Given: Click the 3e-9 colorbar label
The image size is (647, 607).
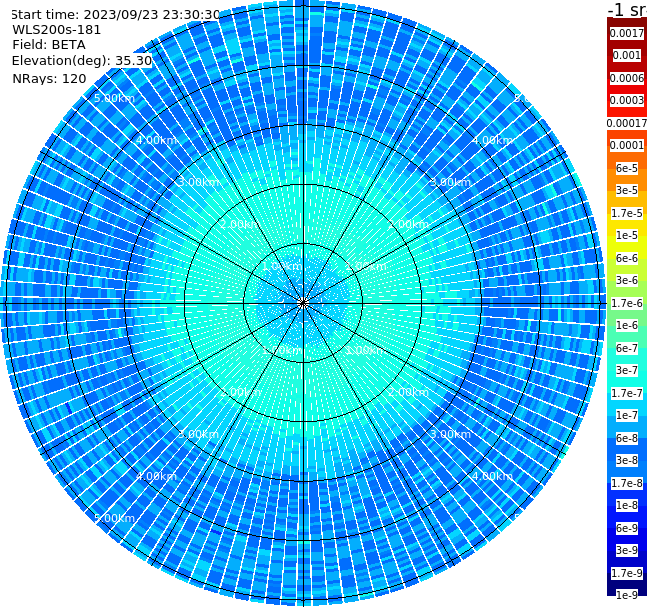Looking at the screenshot, I should click(x=627, y=550).
